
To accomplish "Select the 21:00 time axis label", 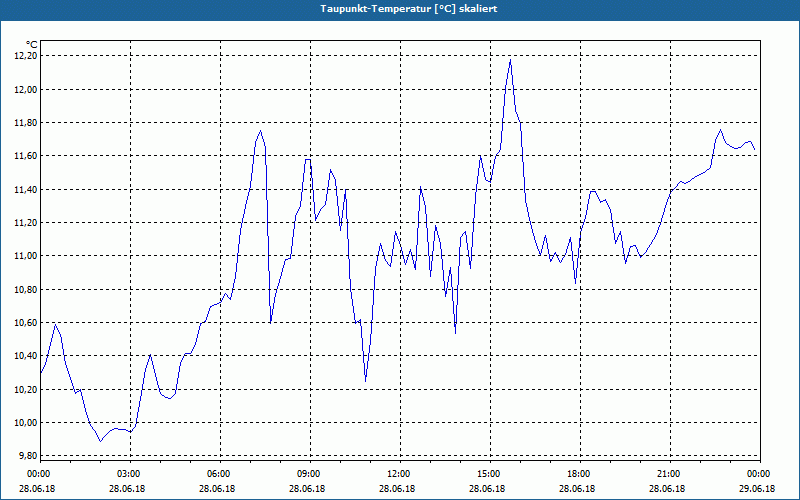I will (x=670, y=473).
